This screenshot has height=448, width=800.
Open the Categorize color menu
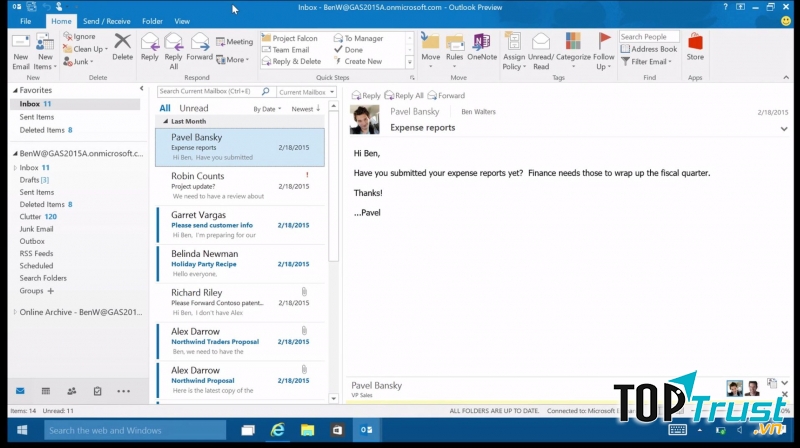573,51
